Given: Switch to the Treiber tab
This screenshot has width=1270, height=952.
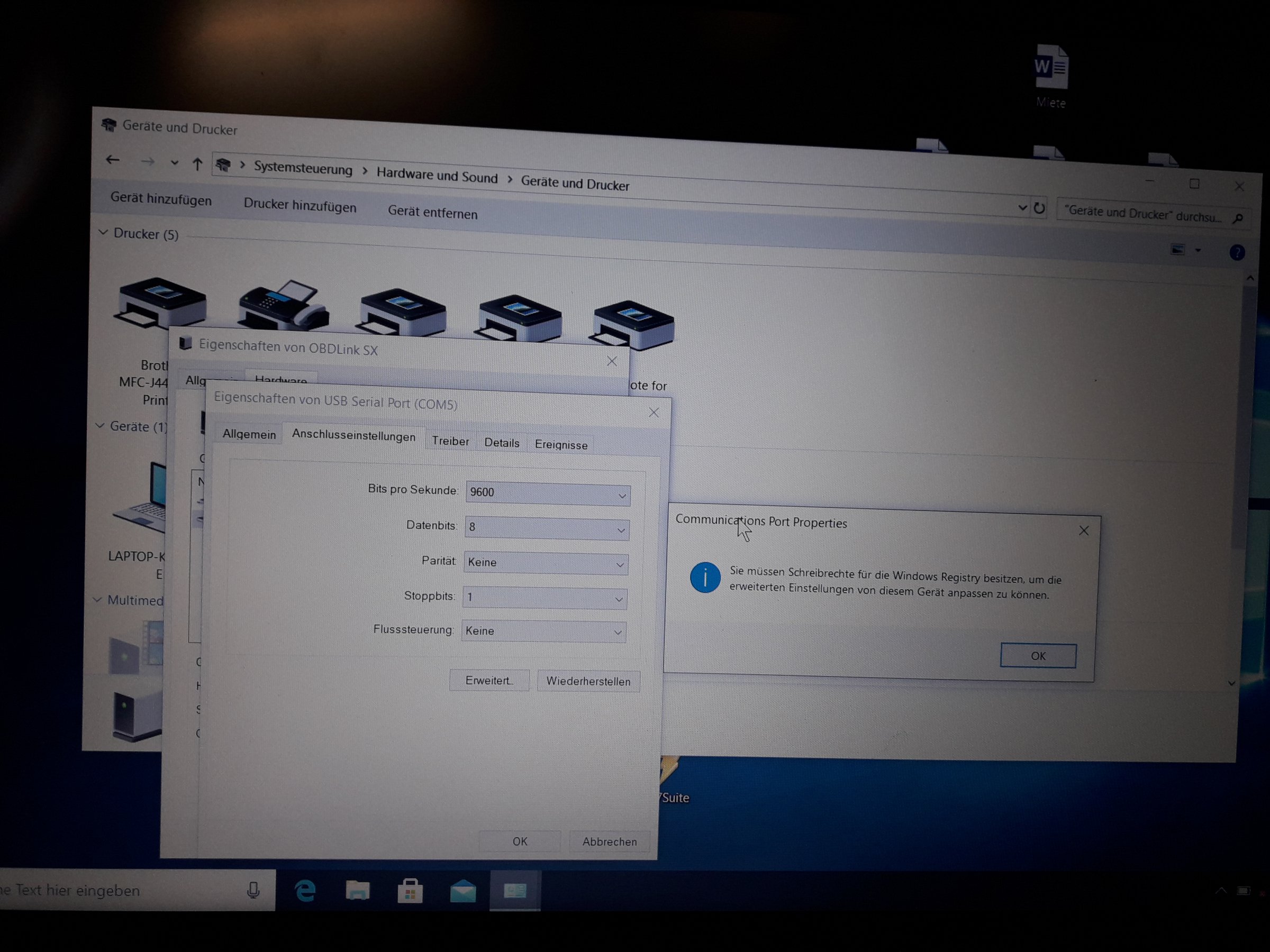Looking at the screenshot, I should point(450,441).
